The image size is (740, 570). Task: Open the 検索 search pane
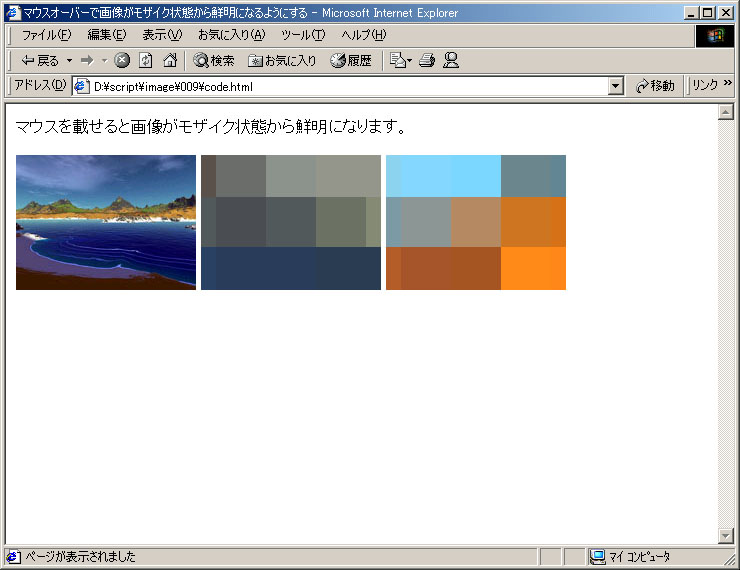coord(214,60)
